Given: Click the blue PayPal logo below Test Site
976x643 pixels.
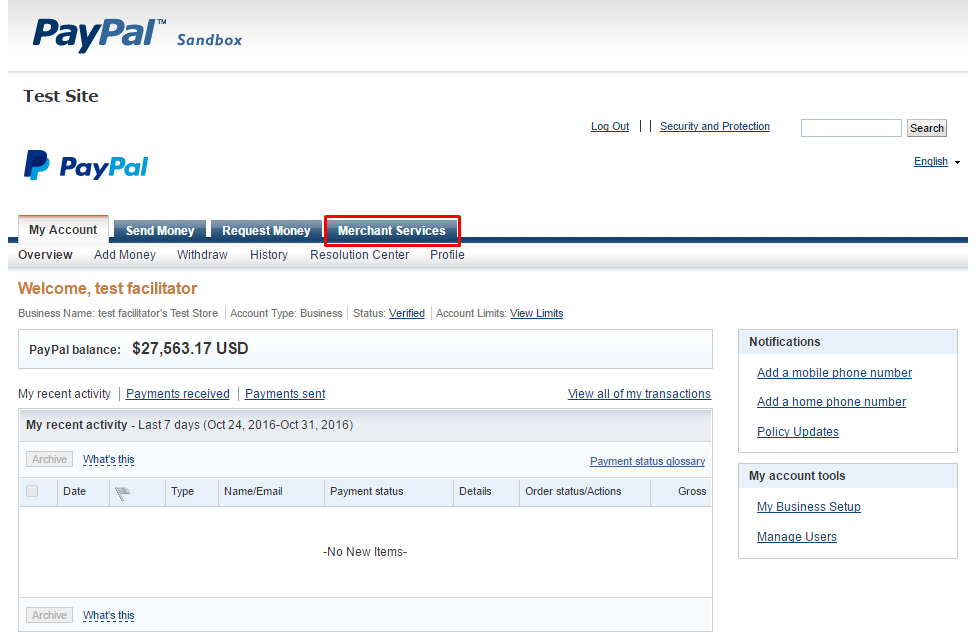Looking at the screenshot, I should [x=86, y=166].
